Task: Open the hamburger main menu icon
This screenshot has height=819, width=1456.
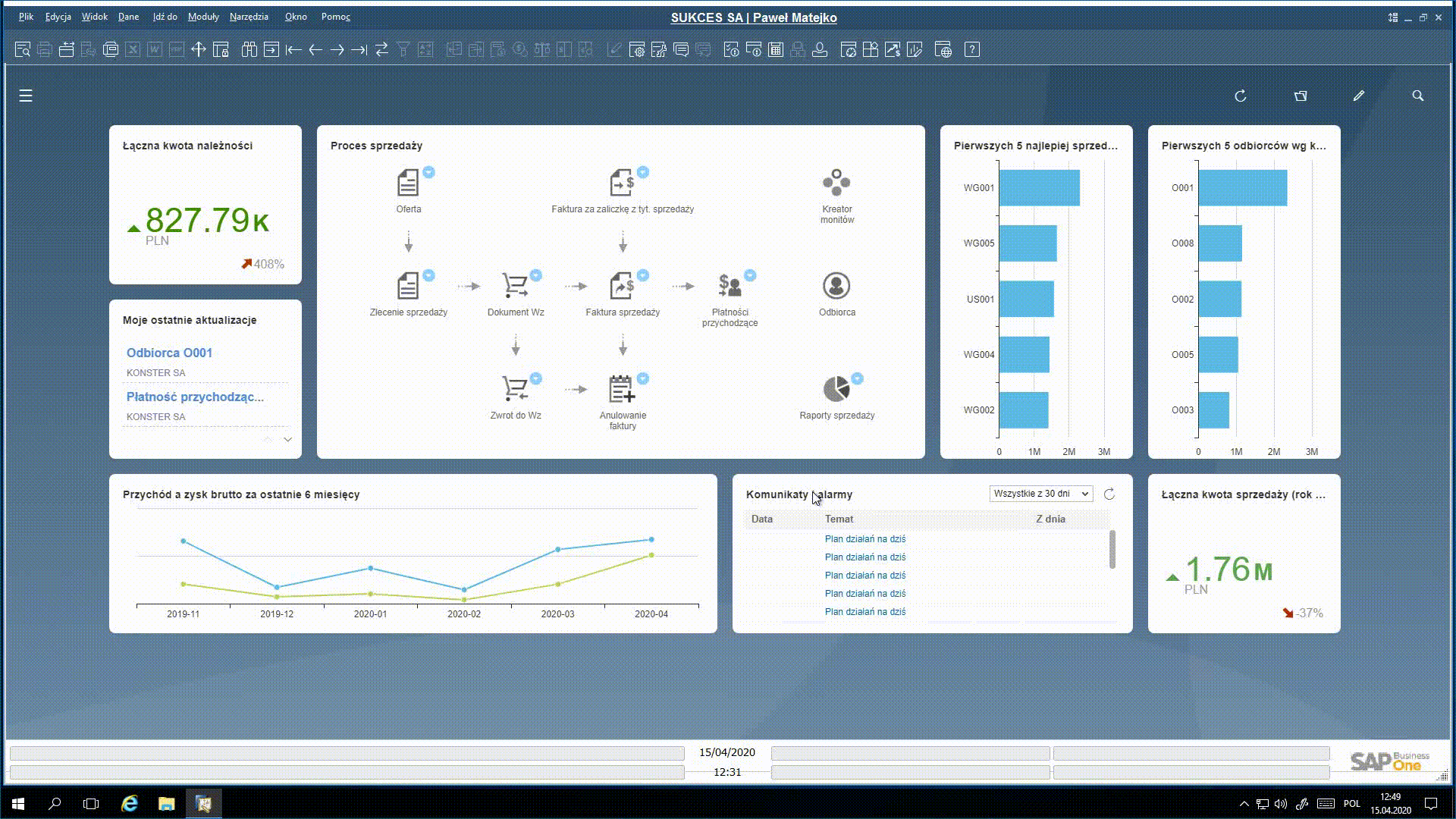Action: [26, 96]
